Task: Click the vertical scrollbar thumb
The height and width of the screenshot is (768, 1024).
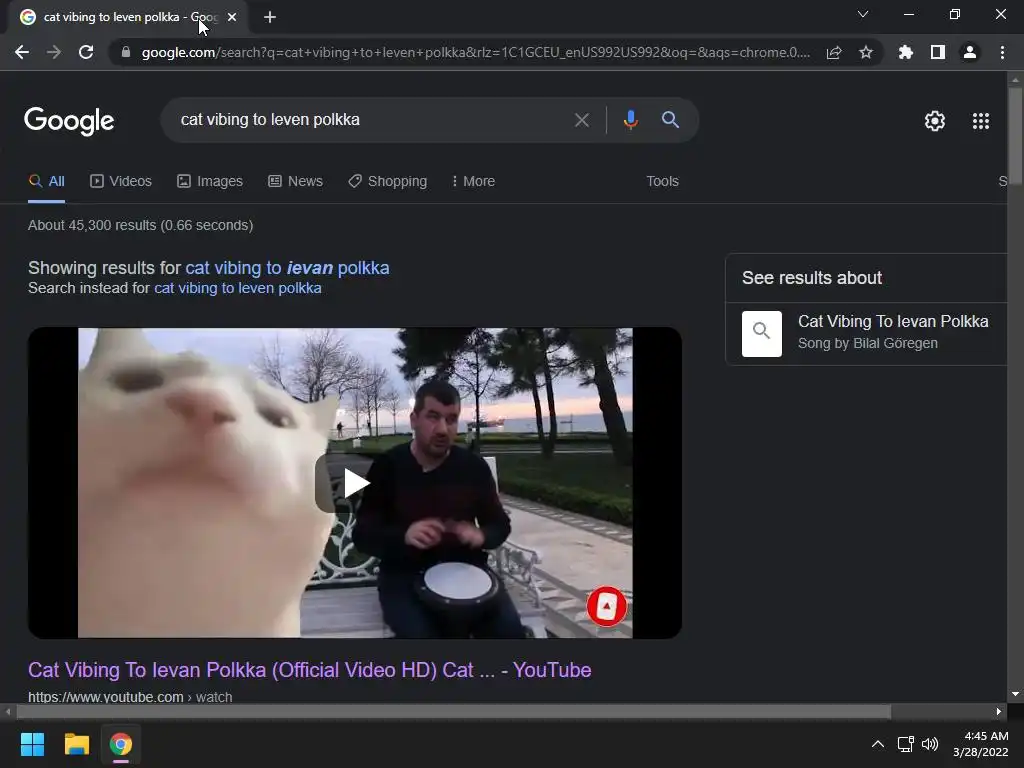Action: tap(1015, 136)
